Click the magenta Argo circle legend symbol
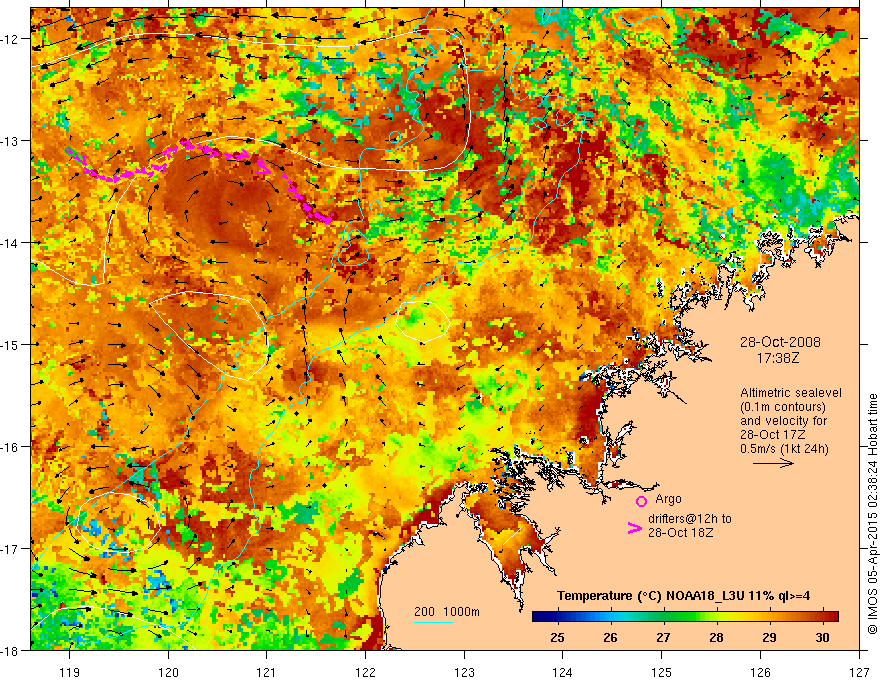 point(641,501)
